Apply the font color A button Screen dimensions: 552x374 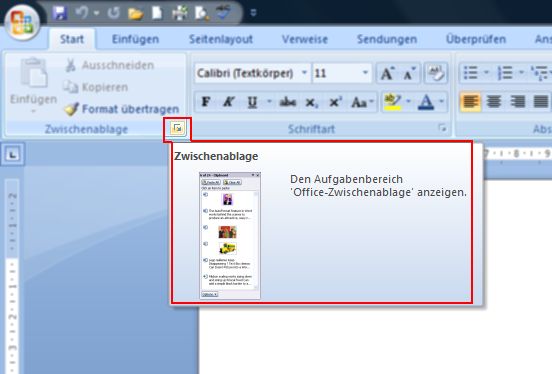coord(426,102)
